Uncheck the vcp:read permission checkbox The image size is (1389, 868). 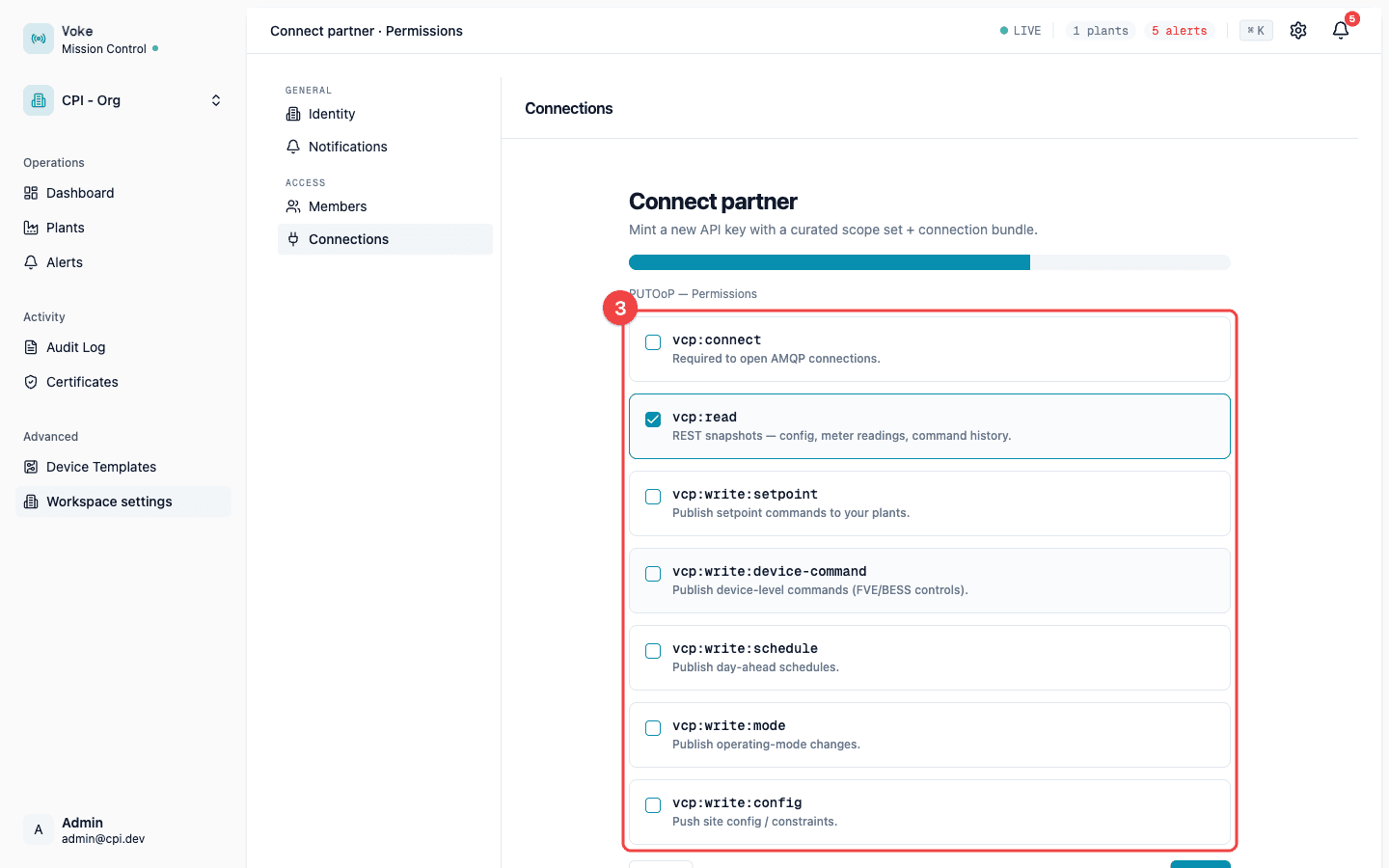pyautogui.click(x=653, y=420)
